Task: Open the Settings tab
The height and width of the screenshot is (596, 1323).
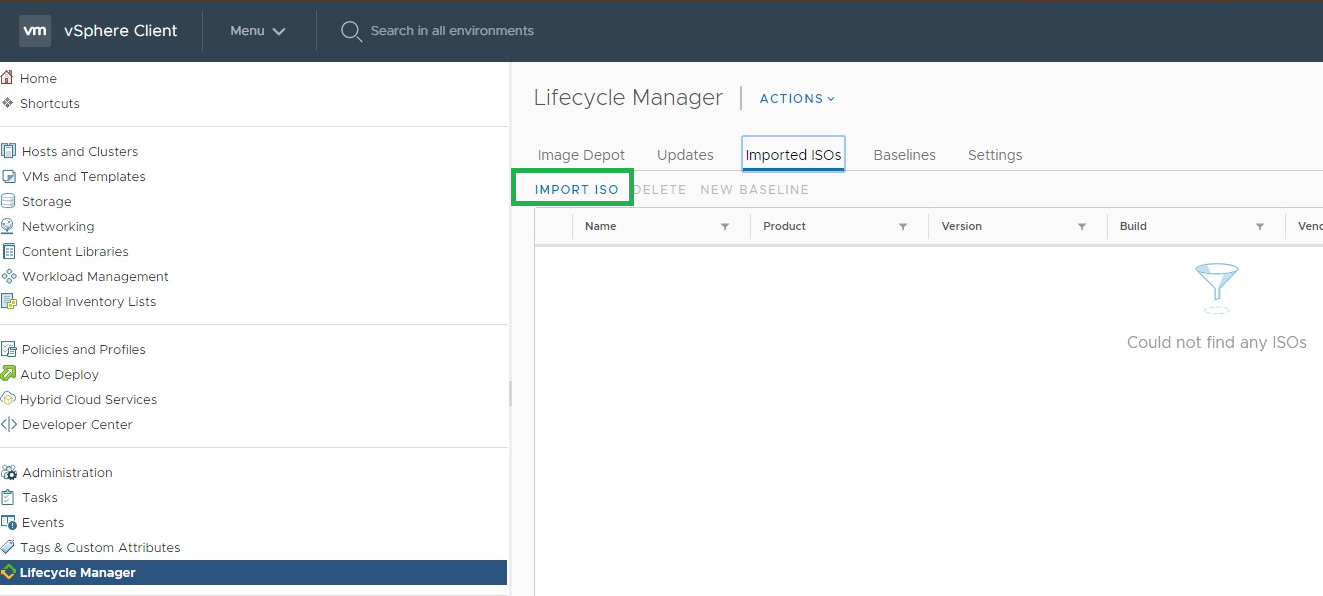Action: coord(995,155)
